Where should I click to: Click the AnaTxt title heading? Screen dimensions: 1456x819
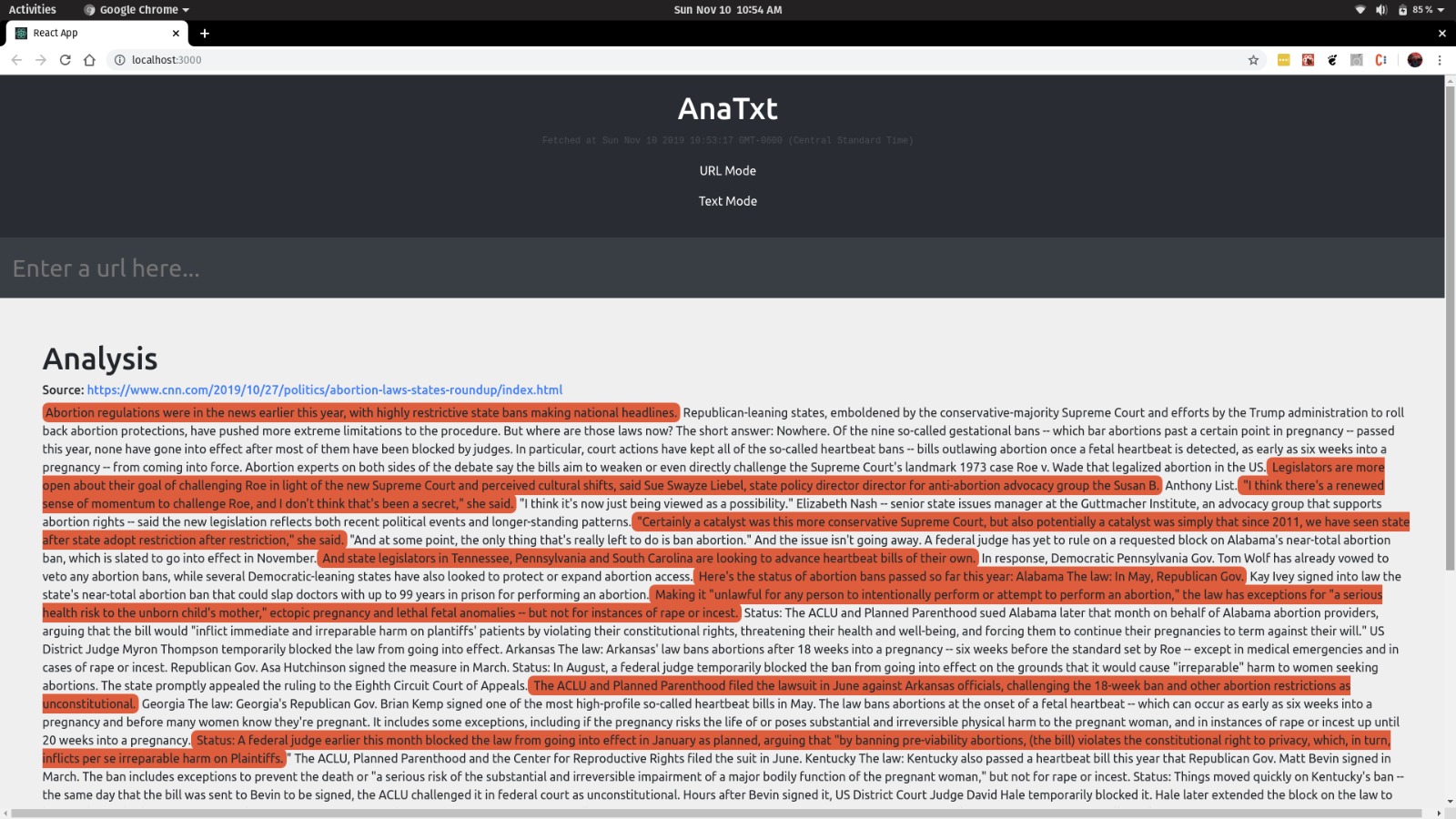click(x=728, y=109)
